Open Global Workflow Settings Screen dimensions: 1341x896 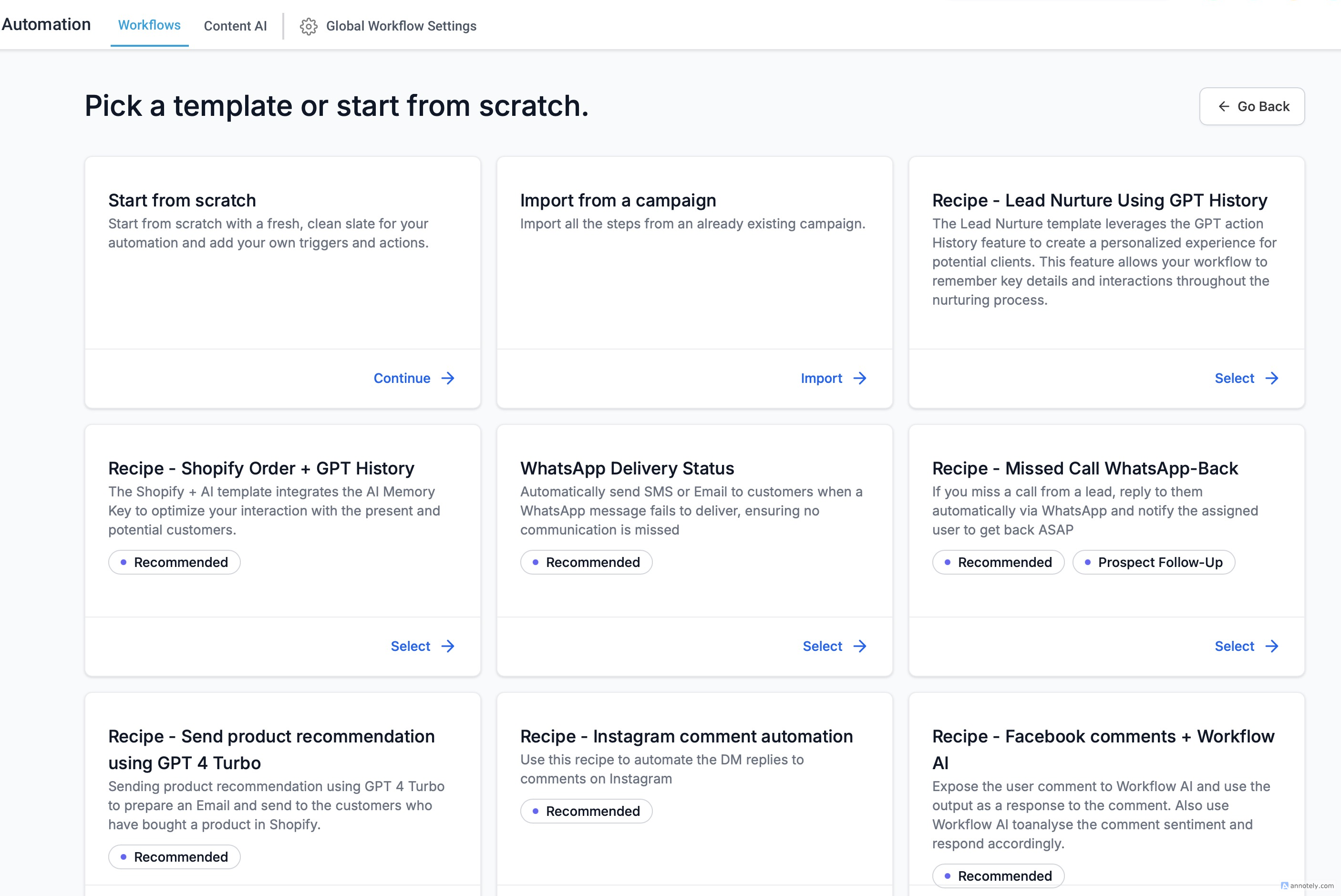point(401,26)
